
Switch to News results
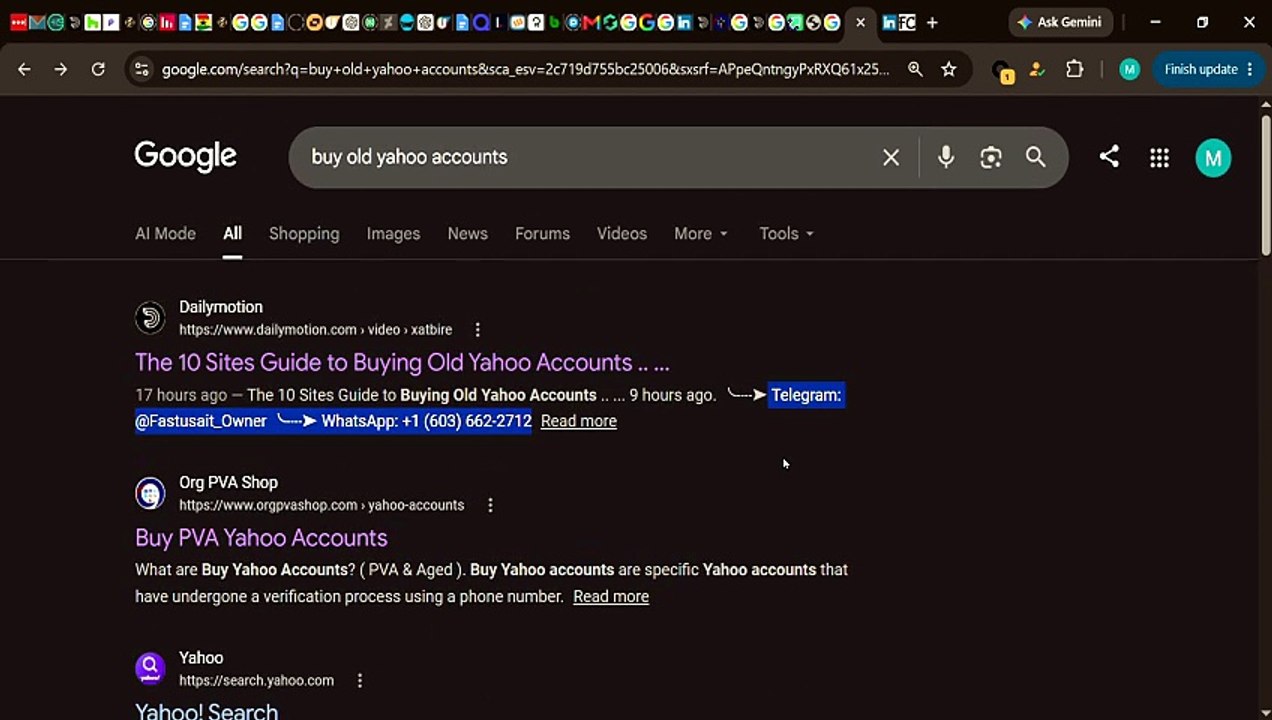coord(467,233)
